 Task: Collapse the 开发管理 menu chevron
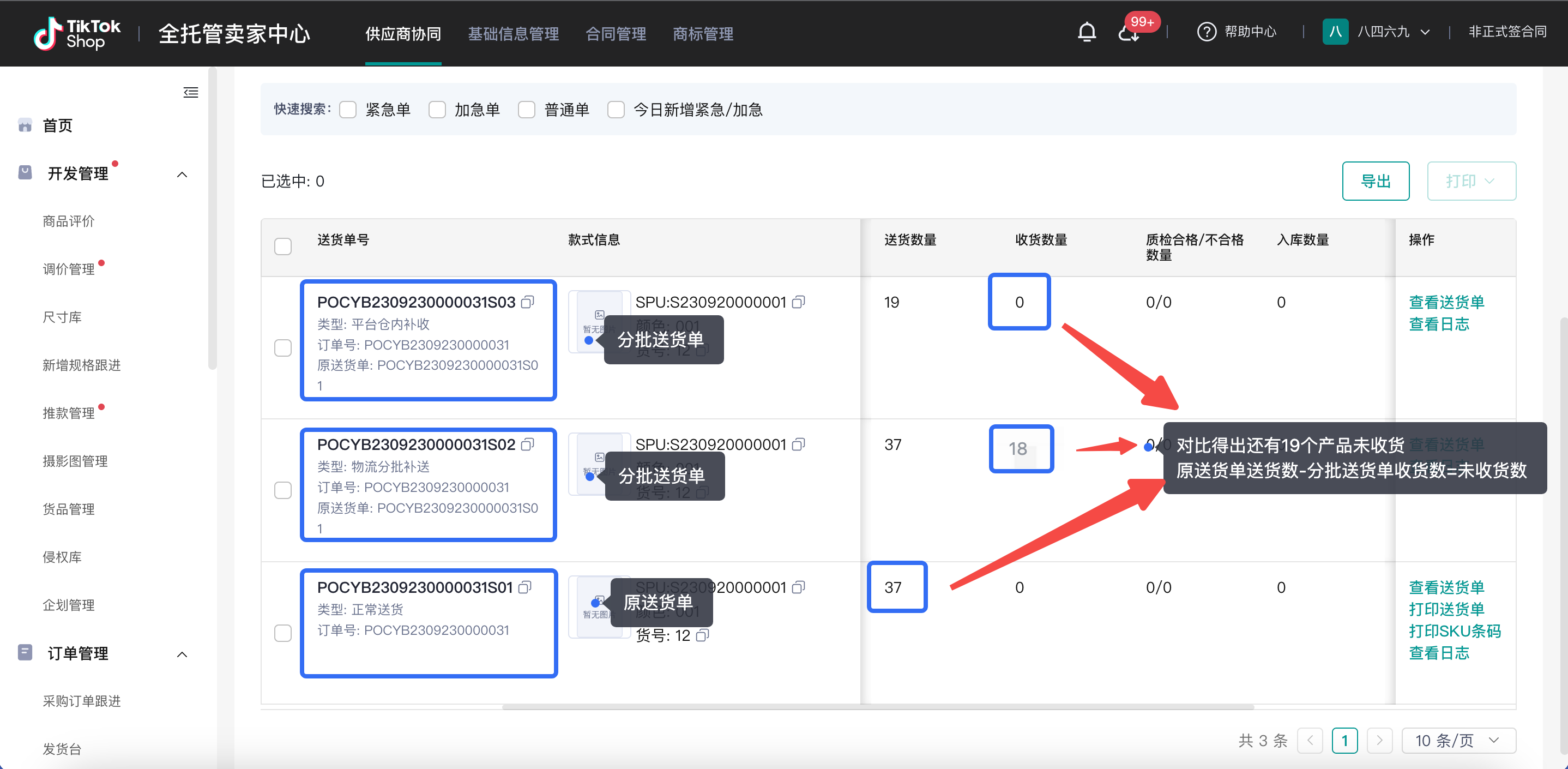(x=182, y=175)
